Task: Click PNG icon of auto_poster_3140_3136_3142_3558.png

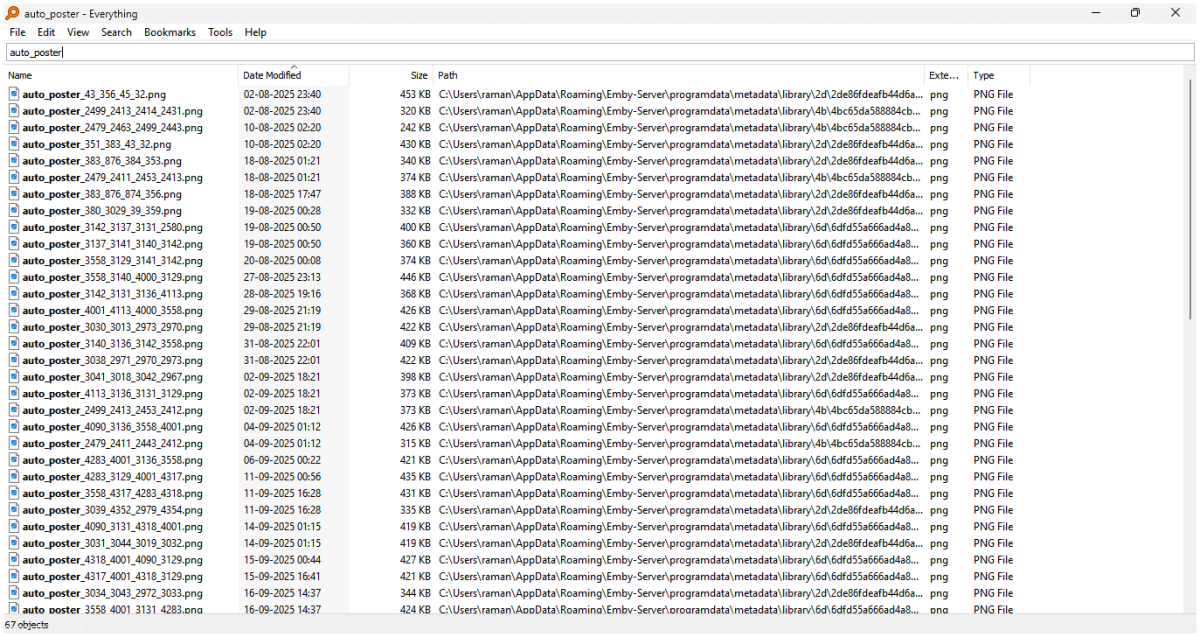Action: pos(14,343)
